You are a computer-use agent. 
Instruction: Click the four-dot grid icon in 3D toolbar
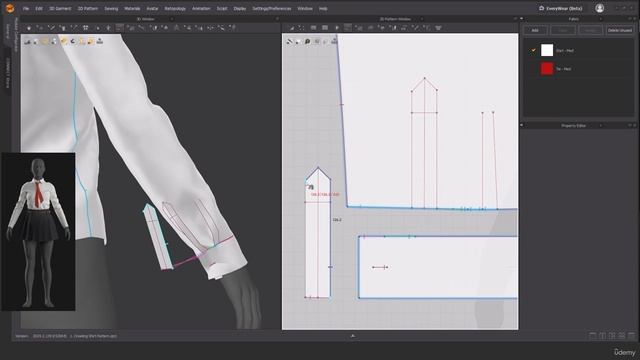tap(85, 28)
